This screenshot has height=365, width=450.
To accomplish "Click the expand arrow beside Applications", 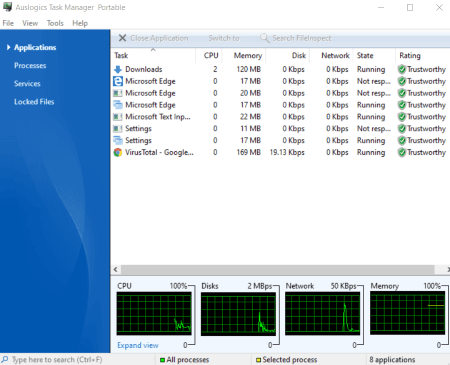I will [8, 47].
